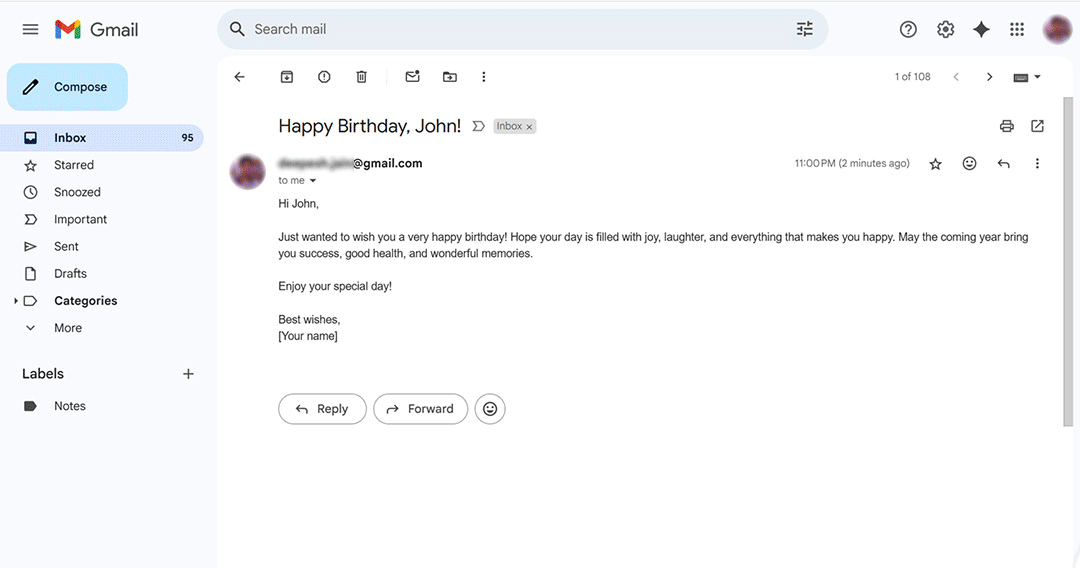Click the 'Labels' section heading
1080x568 pixels.
pos(43,374)
